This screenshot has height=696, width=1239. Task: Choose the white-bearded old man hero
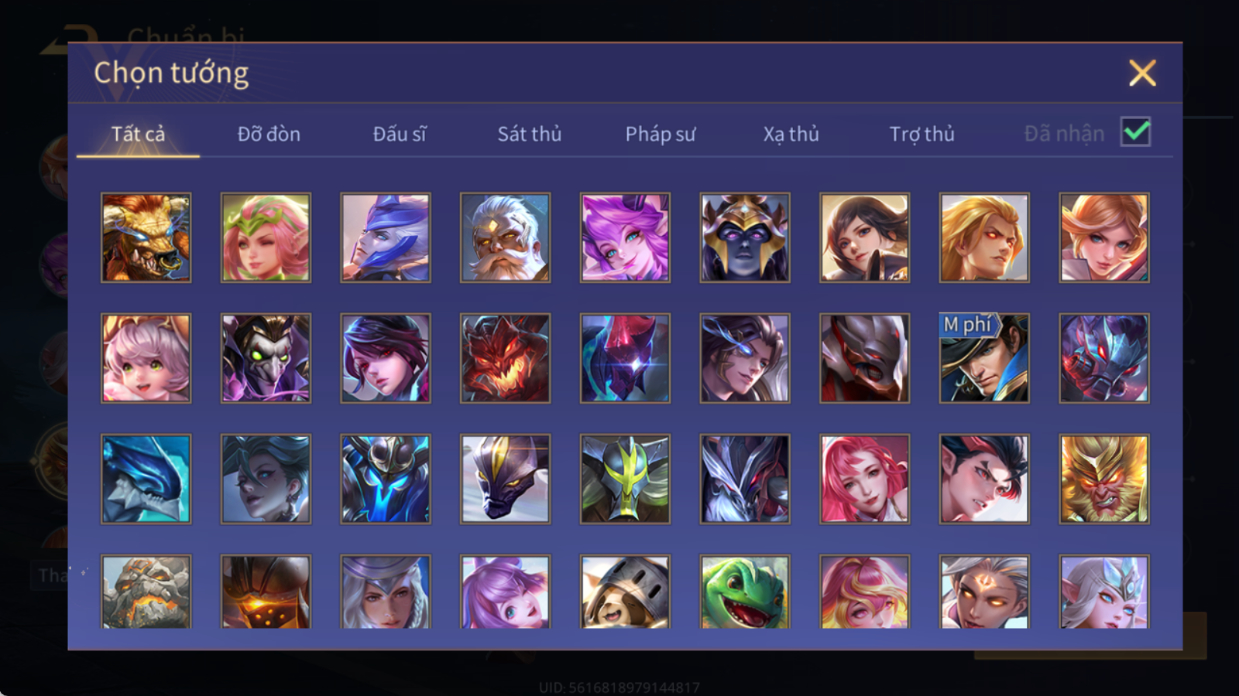505,238
